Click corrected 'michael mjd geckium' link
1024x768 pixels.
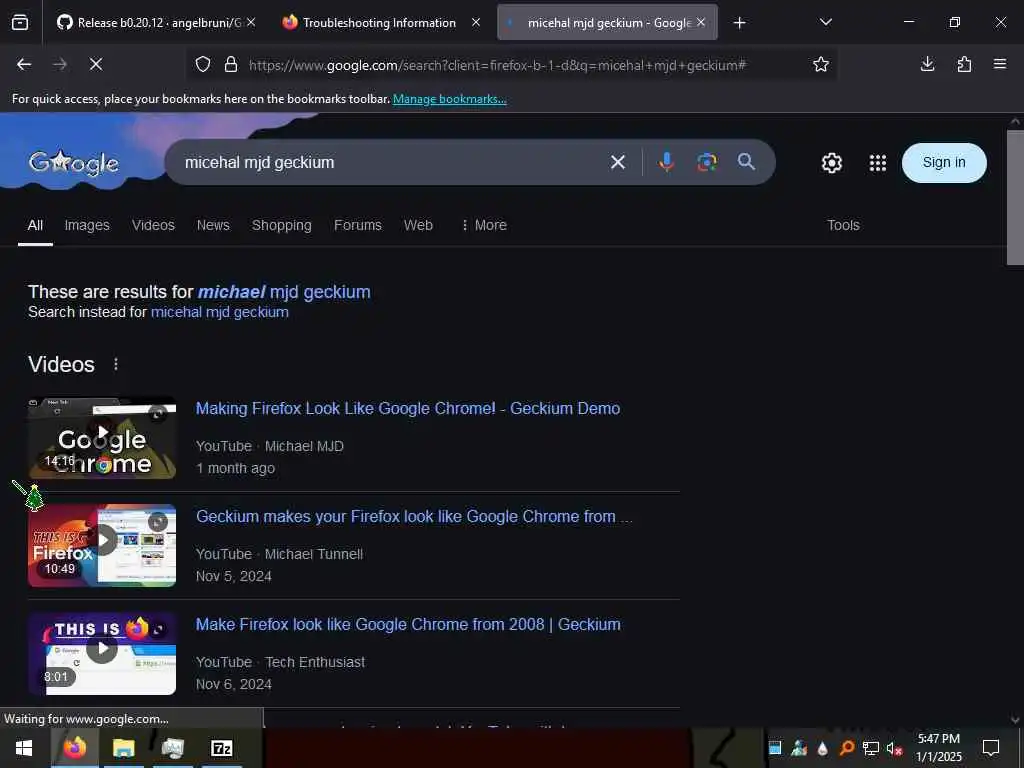point(284,292)
